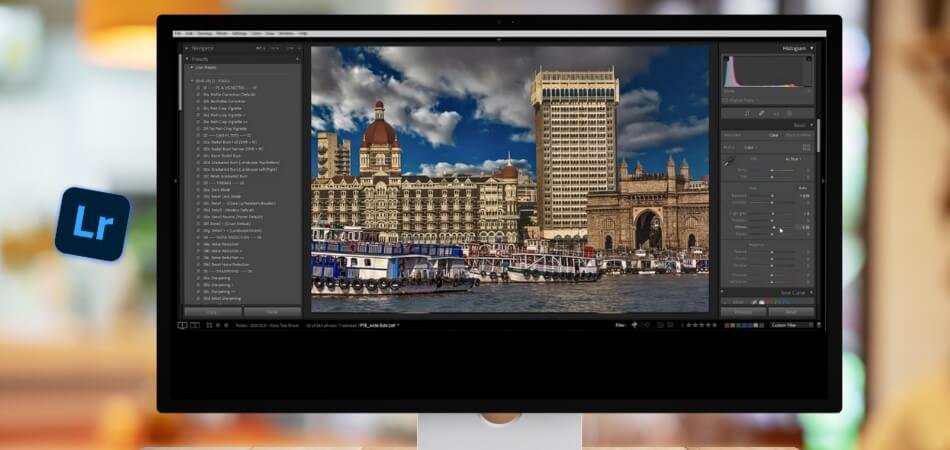Select the Red Eye Correction tool
950x450 pixels.
[776, 113]
